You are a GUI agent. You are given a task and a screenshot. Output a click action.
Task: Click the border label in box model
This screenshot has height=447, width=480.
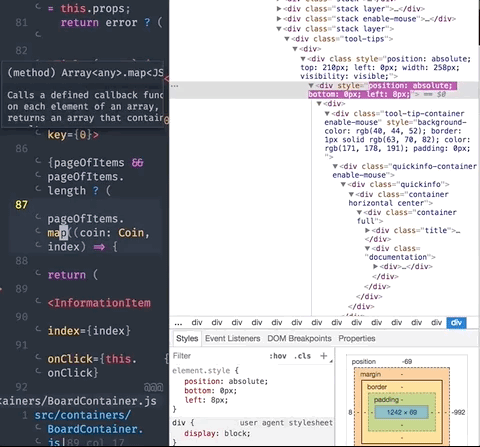coord(377,387)
